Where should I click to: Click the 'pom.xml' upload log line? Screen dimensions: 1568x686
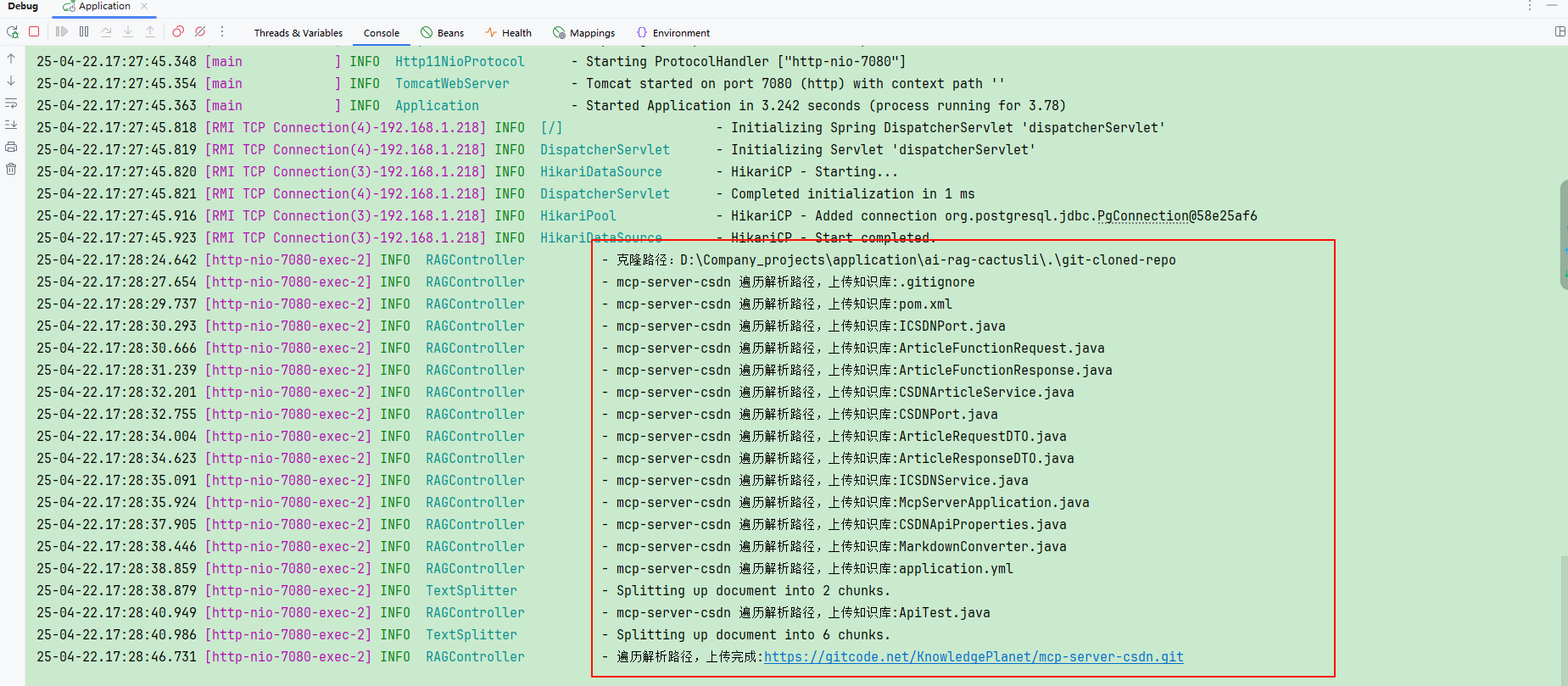[x=776, y=304]
